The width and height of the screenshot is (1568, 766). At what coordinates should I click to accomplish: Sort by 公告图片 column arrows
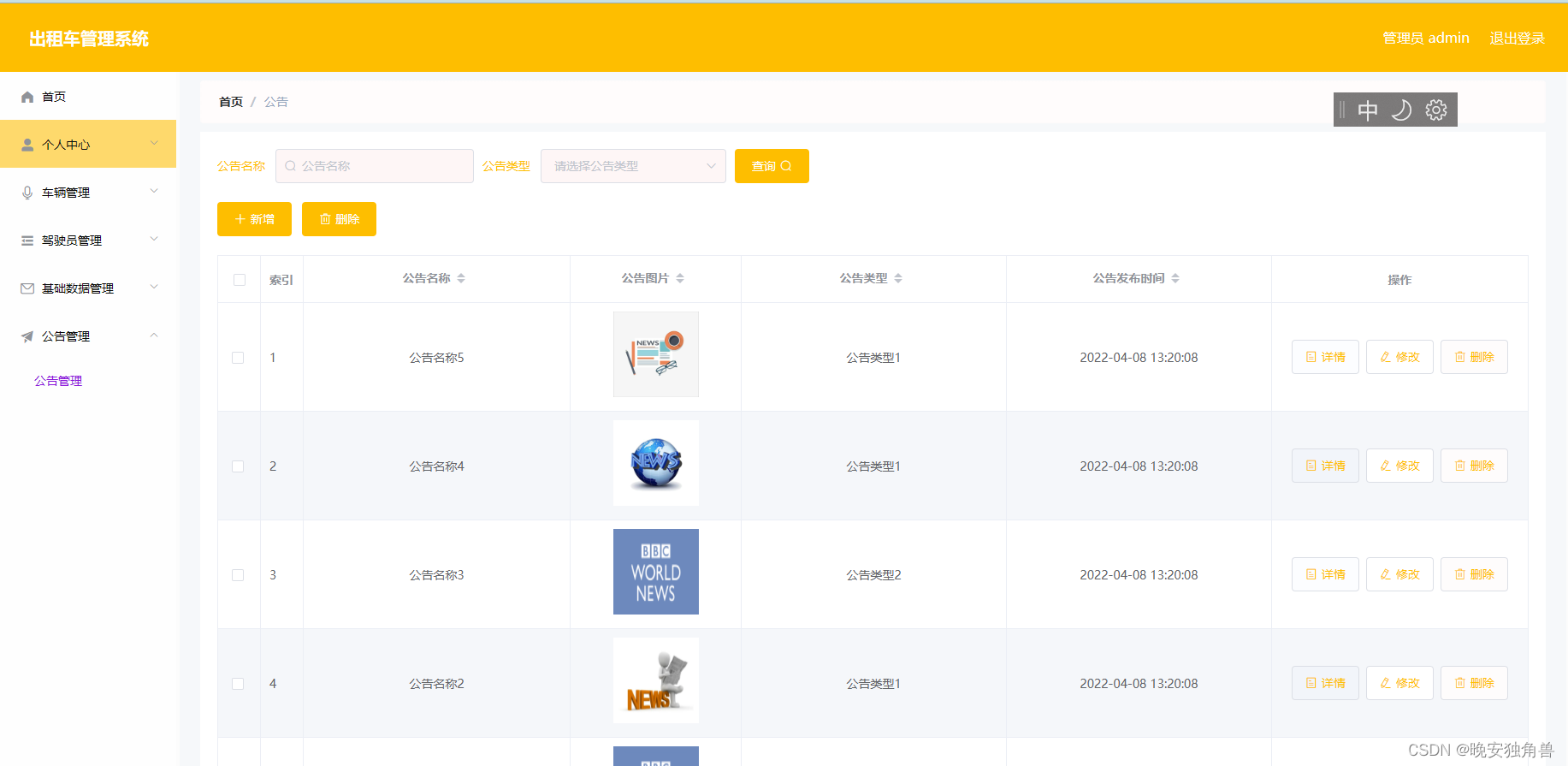680,278
